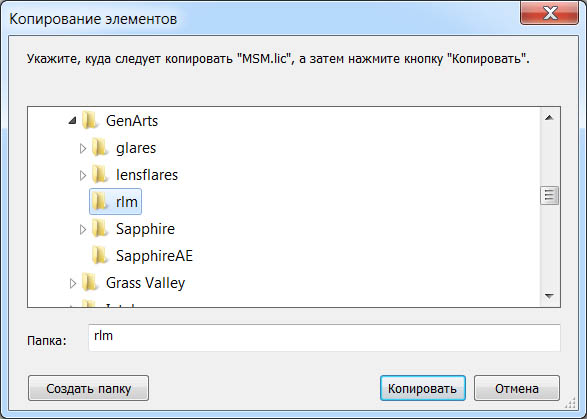Click the Создать папку button
The image size is (587, 419).
tap(88, 388)
